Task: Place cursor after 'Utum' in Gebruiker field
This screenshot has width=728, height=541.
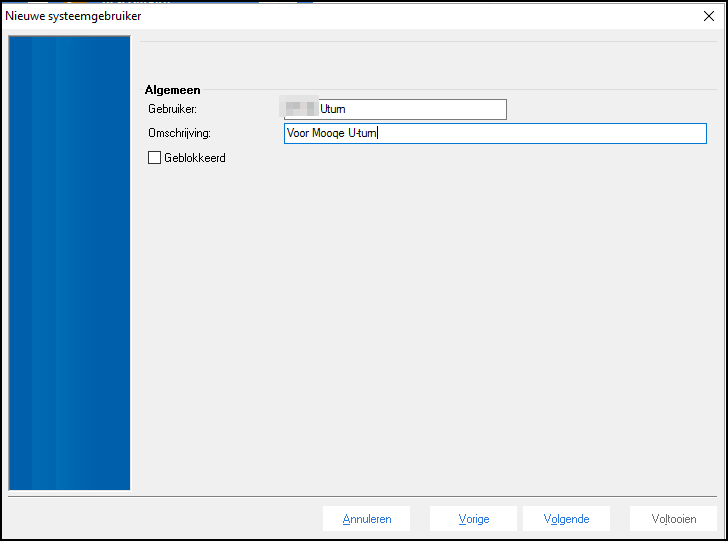Action: tap(347, 109)
